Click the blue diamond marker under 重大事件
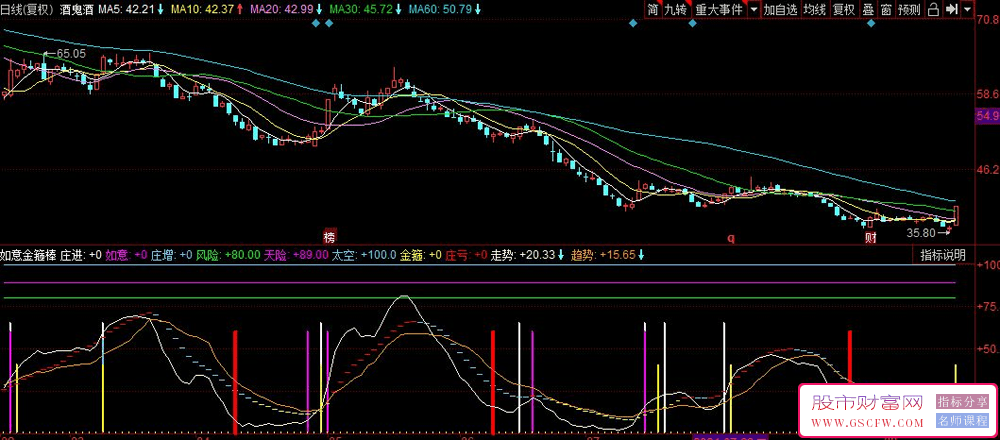Image resolution: width=1000 pixels, height=440 pixels. [x=692, y=24]
